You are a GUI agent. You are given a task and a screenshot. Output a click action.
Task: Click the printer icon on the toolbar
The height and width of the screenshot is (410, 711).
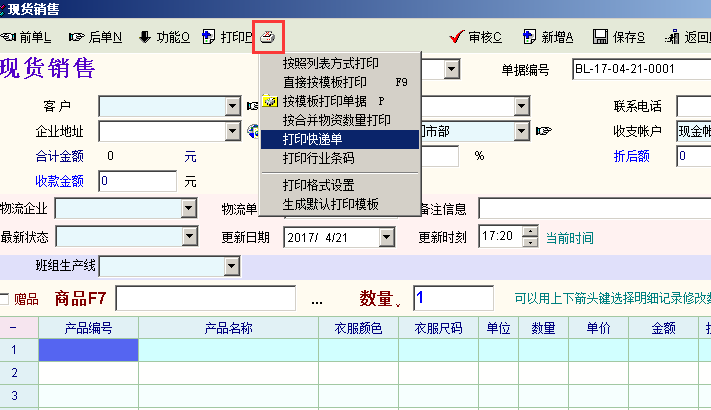(267, 37)
